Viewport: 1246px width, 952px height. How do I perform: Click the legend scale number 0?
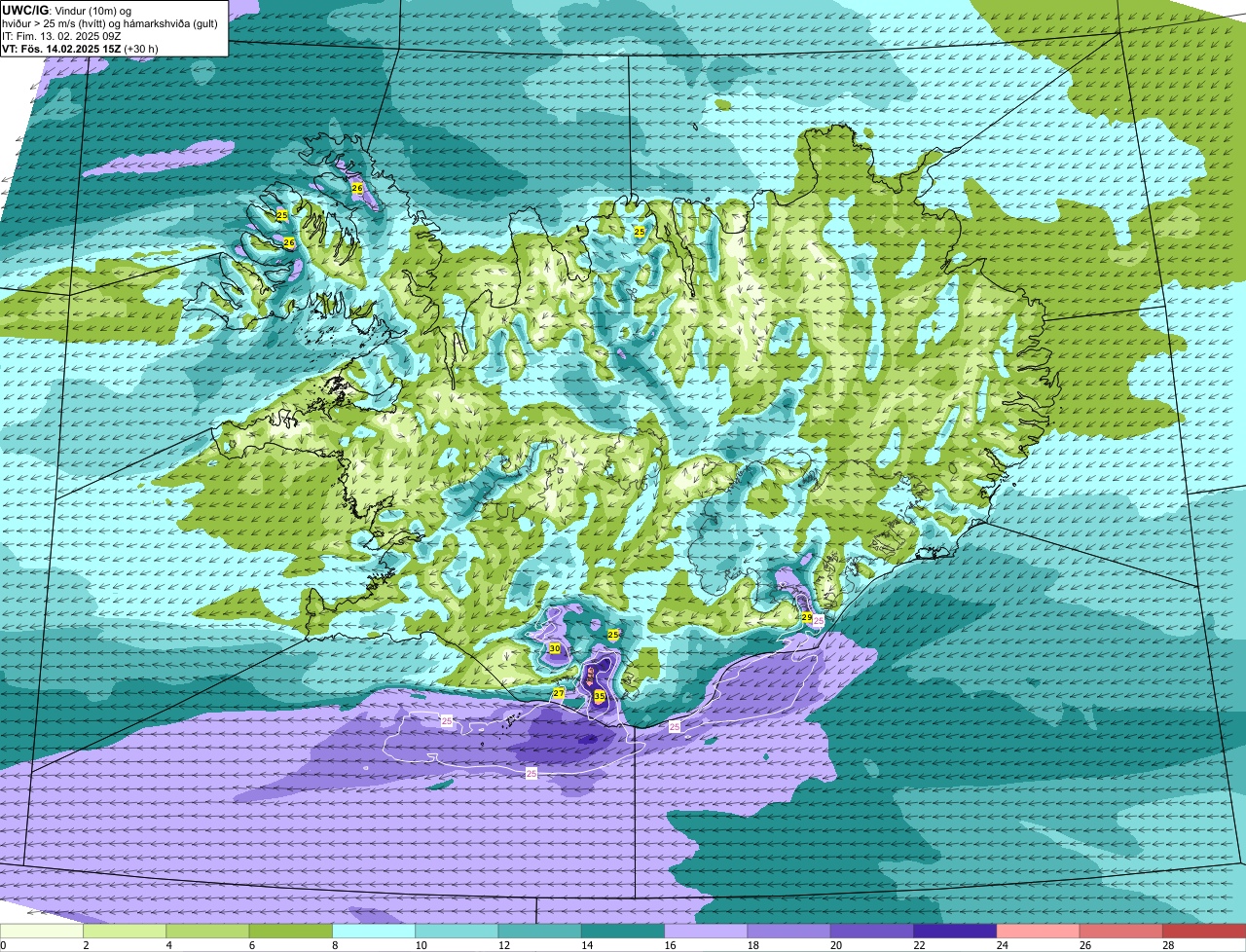coord(3,945)
